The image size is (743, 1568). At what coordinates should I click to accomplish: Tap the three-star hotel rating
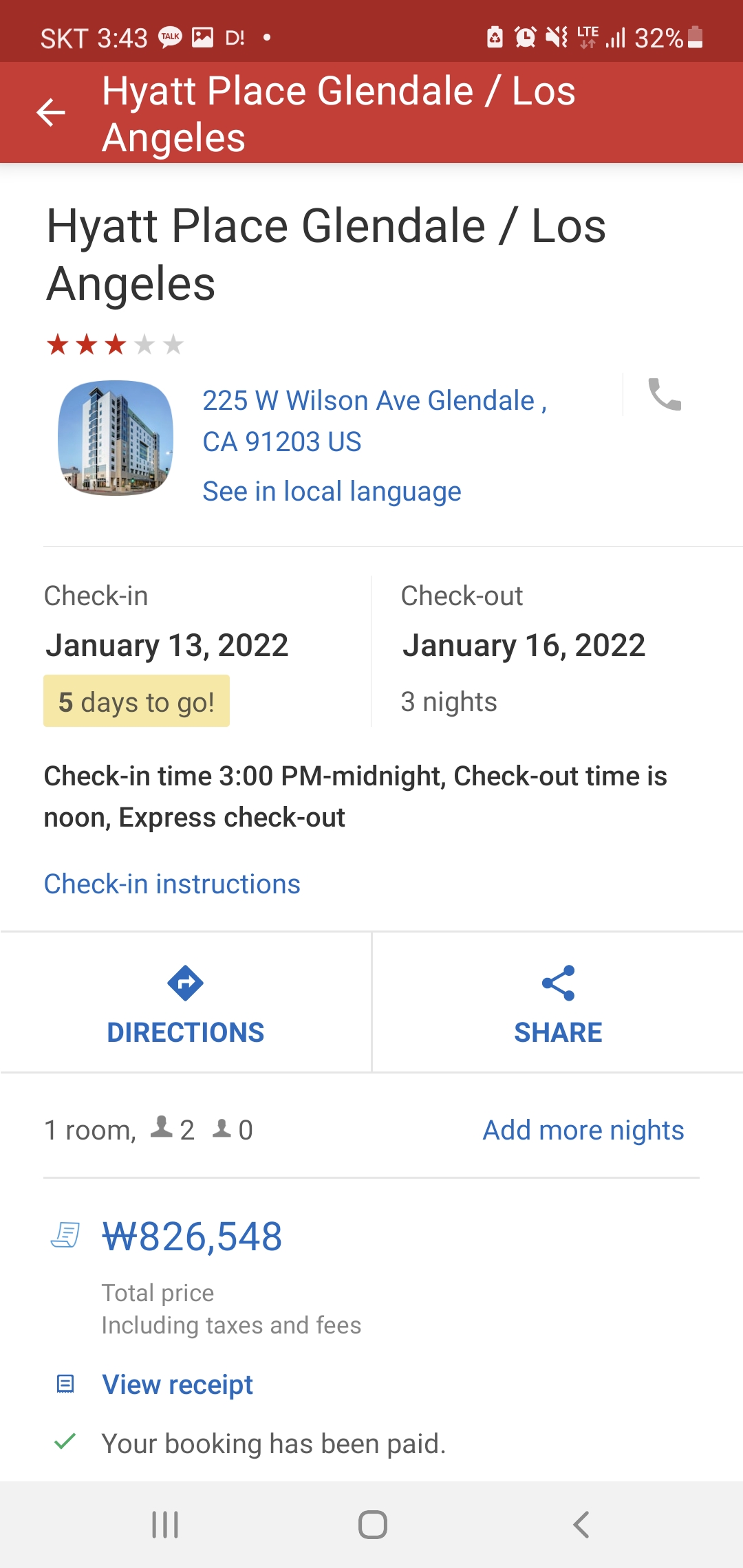[x=115, y=344]
